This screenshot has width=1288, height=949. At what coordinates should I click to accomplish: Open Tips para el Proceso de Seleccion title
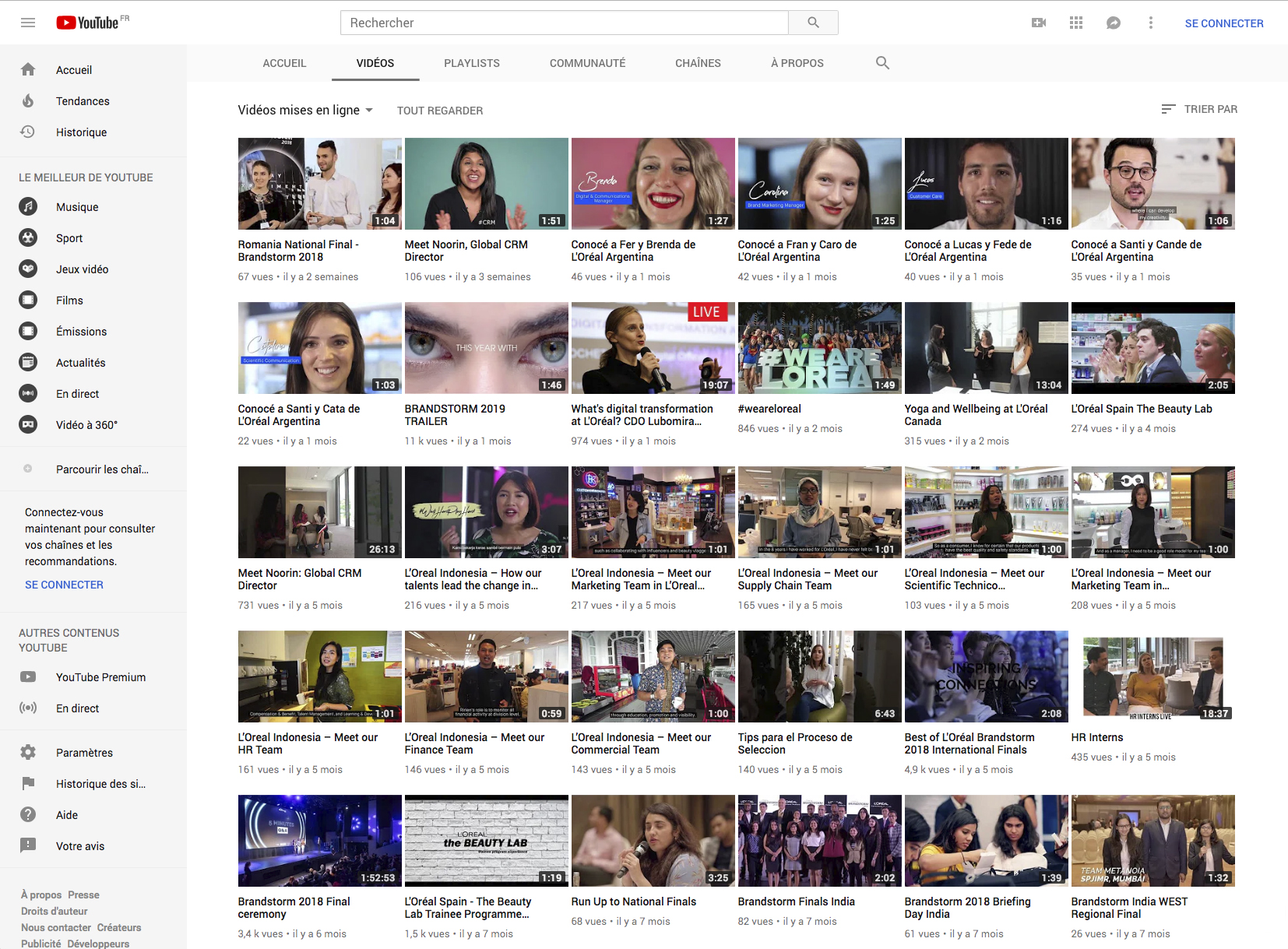point(795,743)
